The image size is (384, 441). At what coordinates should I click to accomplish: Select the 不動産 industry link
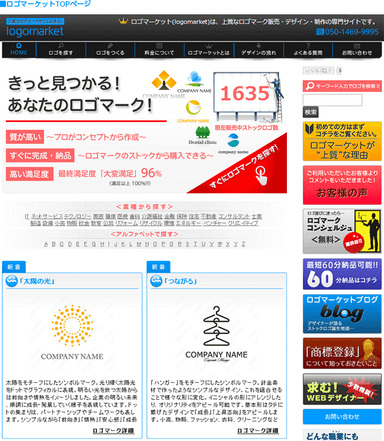(x=209, y=216)
